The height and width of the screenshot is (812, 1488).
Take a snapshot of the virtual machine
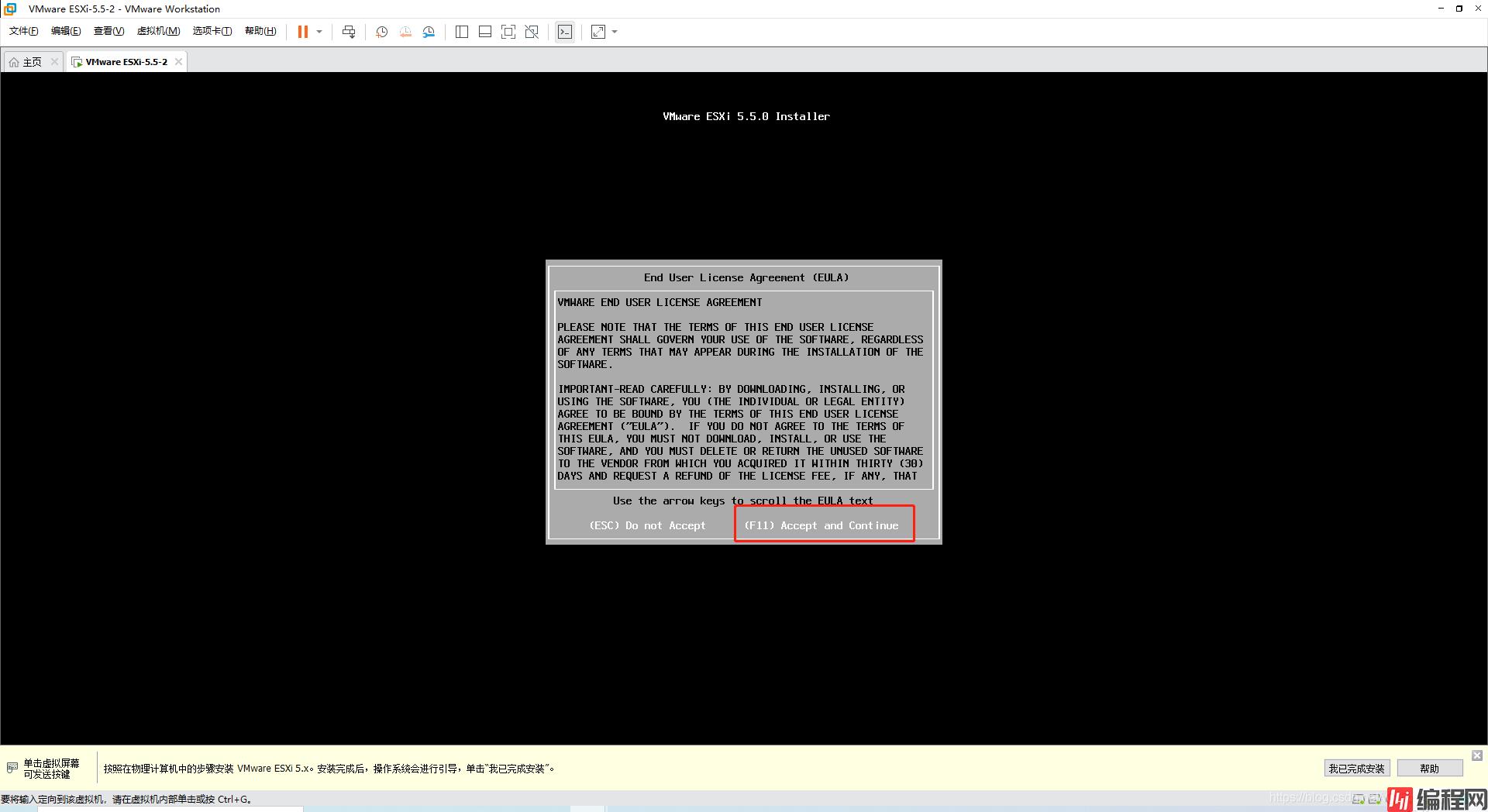381,32
